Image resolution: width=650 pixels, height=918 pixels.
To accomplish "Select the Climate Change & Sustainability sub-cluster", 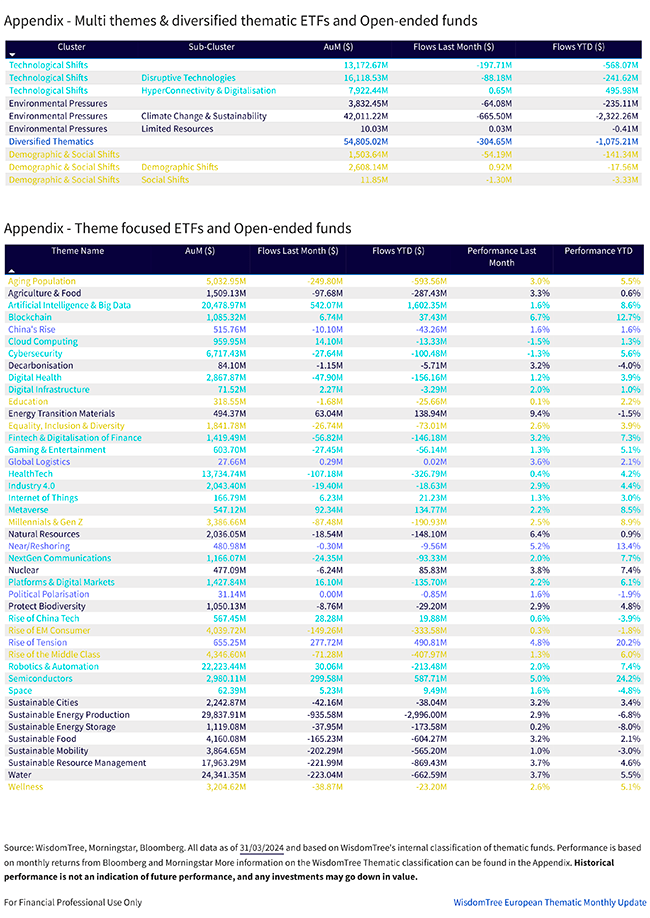I will click(203, 116).
